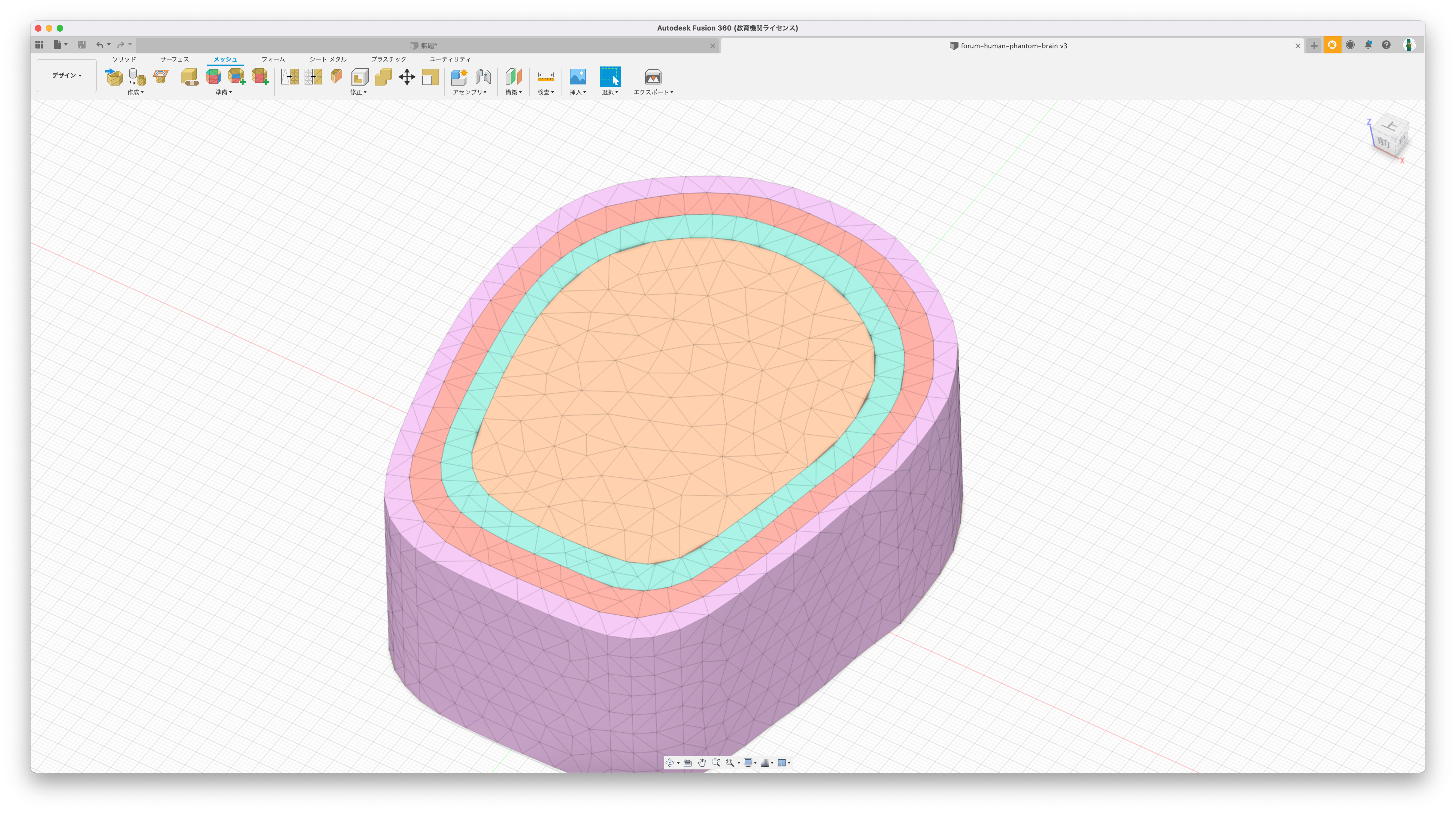Open Display Settings monitor dropdown
Viewport: 1456px width, 813px height.
(750, 762)
